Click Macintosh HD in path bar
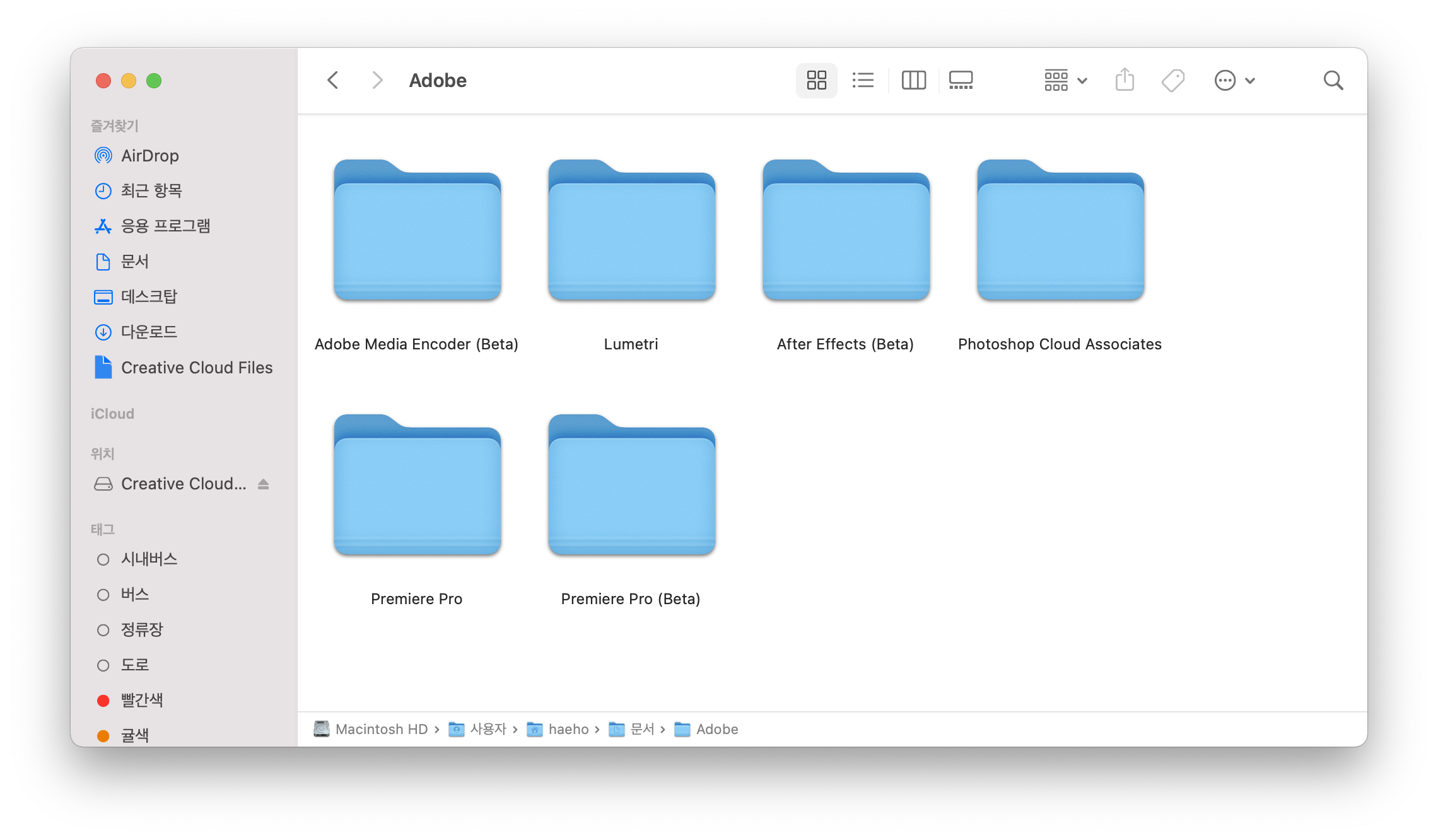The height and width of the screenshot is (840, 1438). [x=381, y=729]
